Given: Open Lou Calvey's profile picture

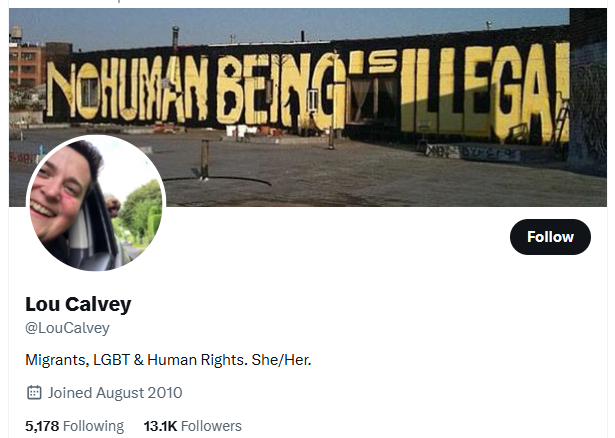Looking at the screenshot, I should pyautogui.click(x=96, y=203).
